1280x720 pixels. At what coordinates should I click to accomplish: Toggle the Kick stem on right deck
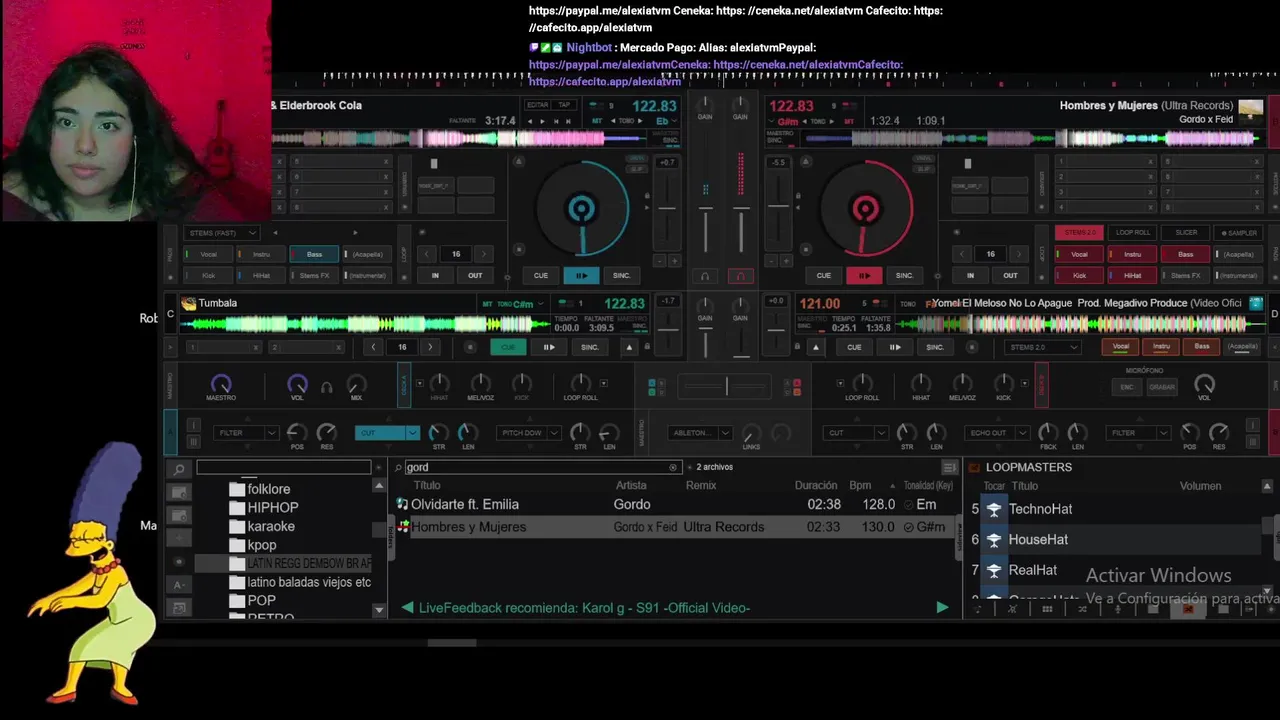[1079, 275]
